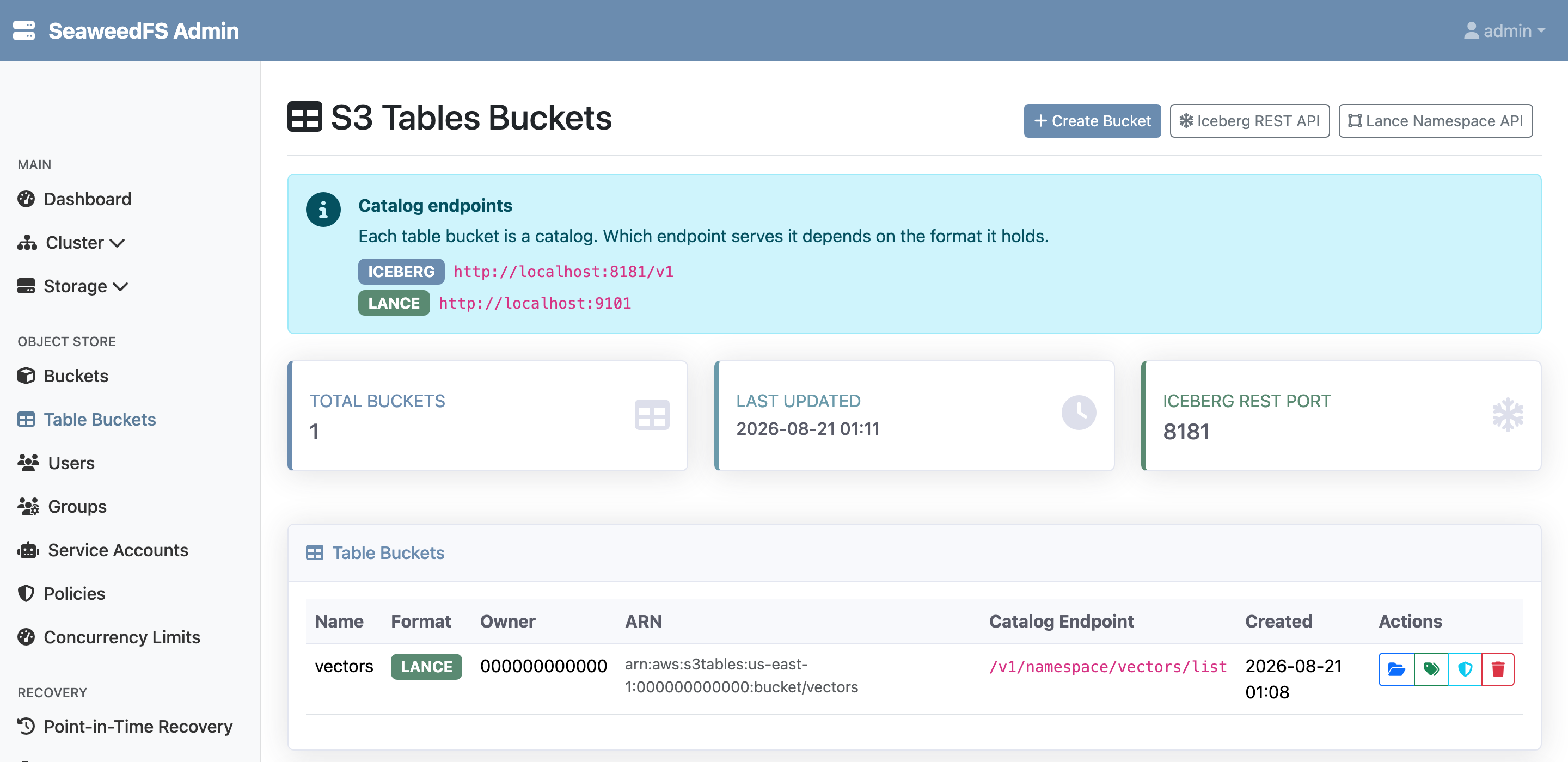
Task: Click the Iceberg endpoint URL localhost:8181/v1
Action: tap(563, 272)
